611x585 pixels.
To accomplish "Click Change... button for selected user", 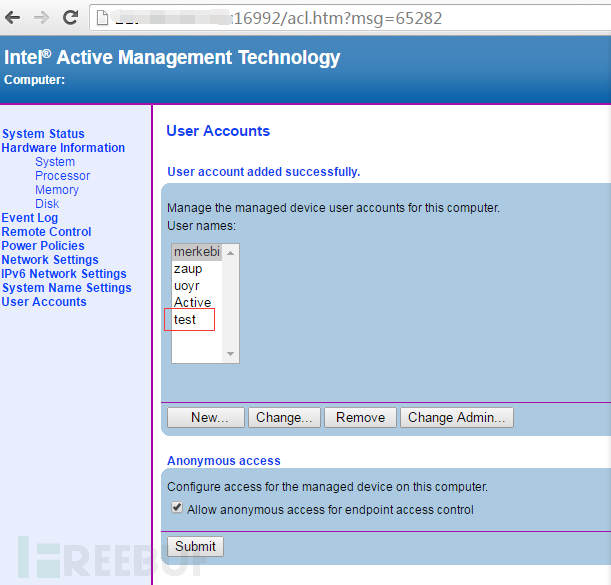I will [284, 417].
